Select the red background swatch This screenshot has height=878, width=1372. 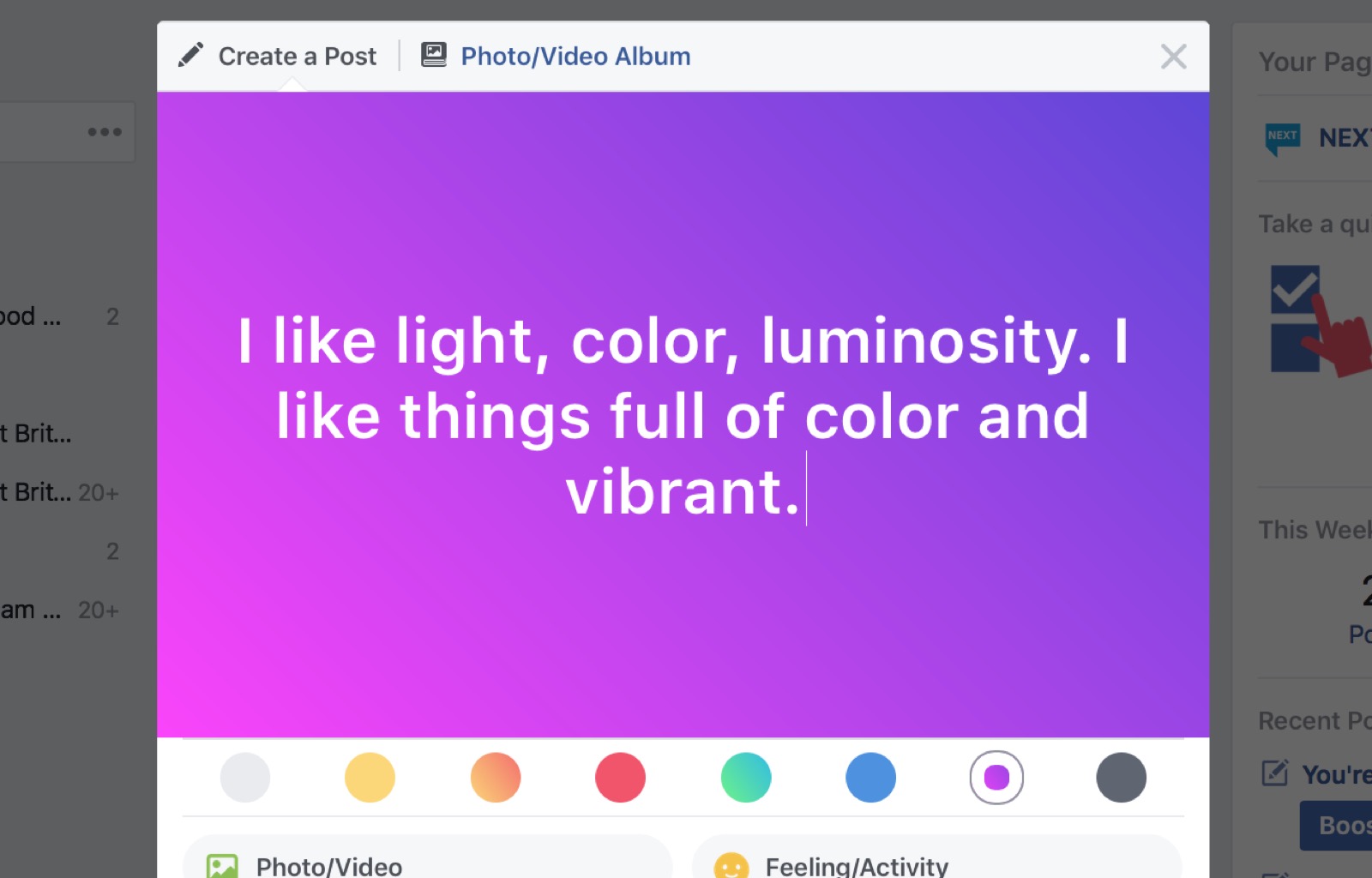tap(620, 778)
